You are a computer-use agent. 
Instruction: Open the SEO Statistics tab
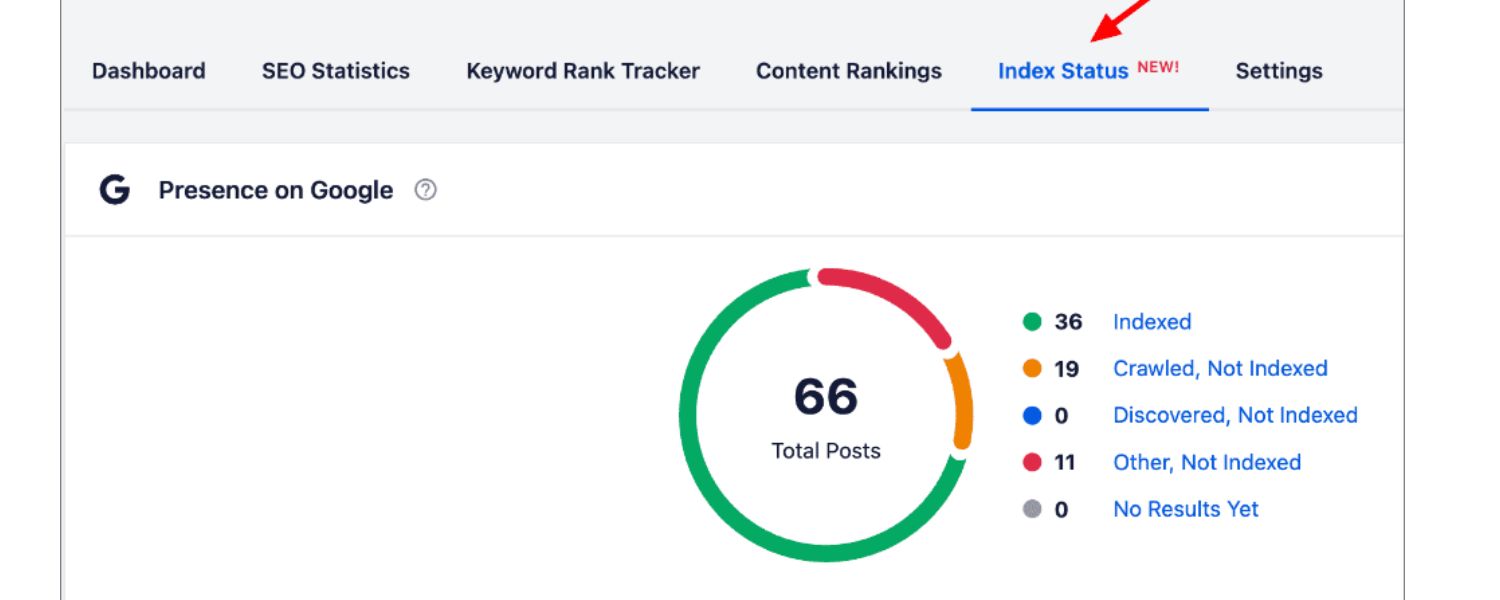(334, 71)
